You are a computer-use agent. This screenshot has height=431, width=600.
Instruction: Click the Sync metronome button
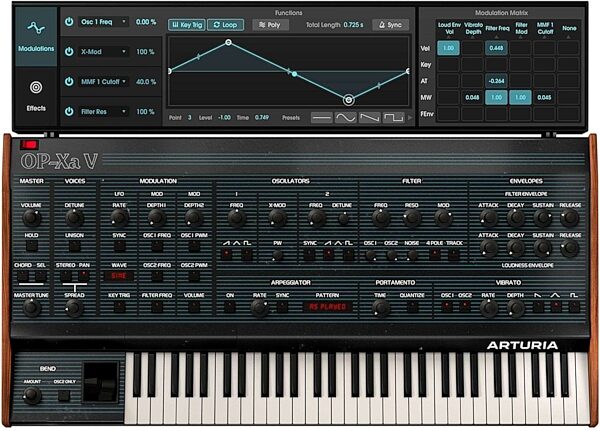pos(390,25)
